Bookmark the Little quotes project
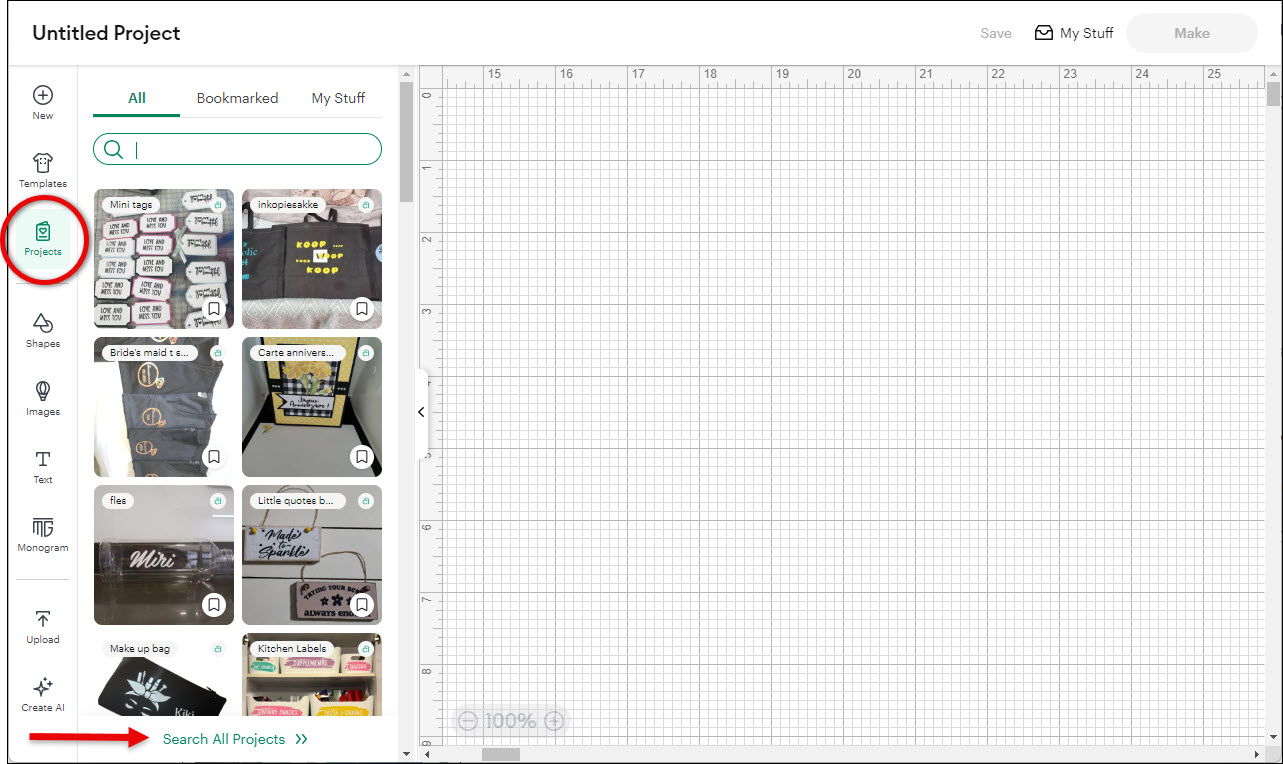This screenshot has height=764, width=1283. click(362, 605)
